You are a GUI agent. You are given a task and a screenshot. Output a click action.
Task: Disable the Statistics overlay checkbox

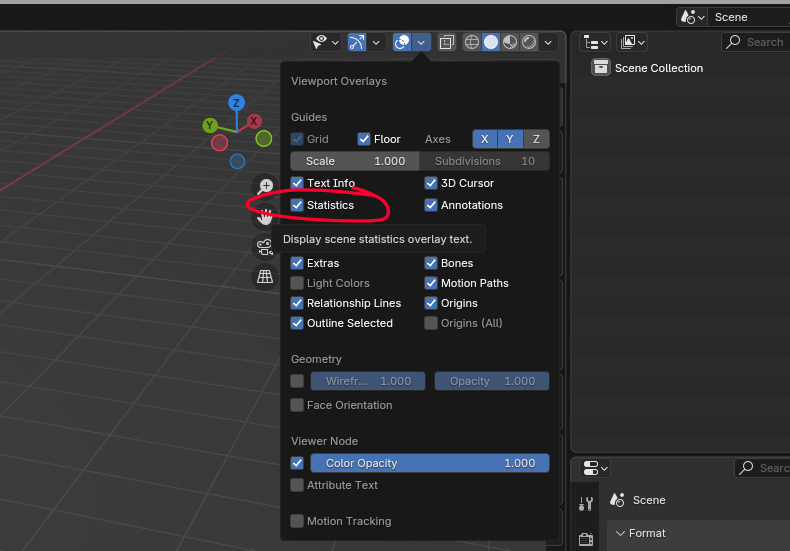(297, 205)
